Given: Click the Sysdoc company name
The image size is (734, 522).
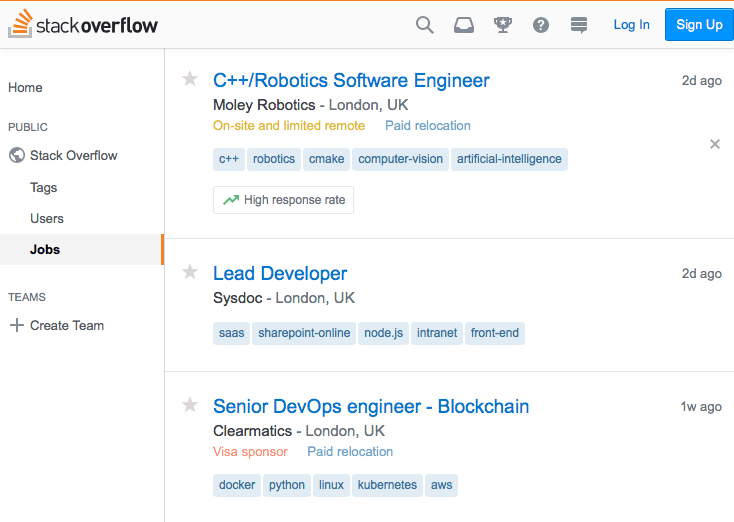Looking at the screenshot, I should (237, 298).
